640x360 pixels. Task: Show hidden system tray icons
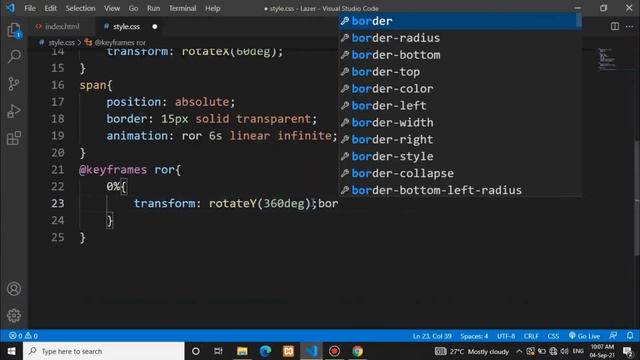519,351
